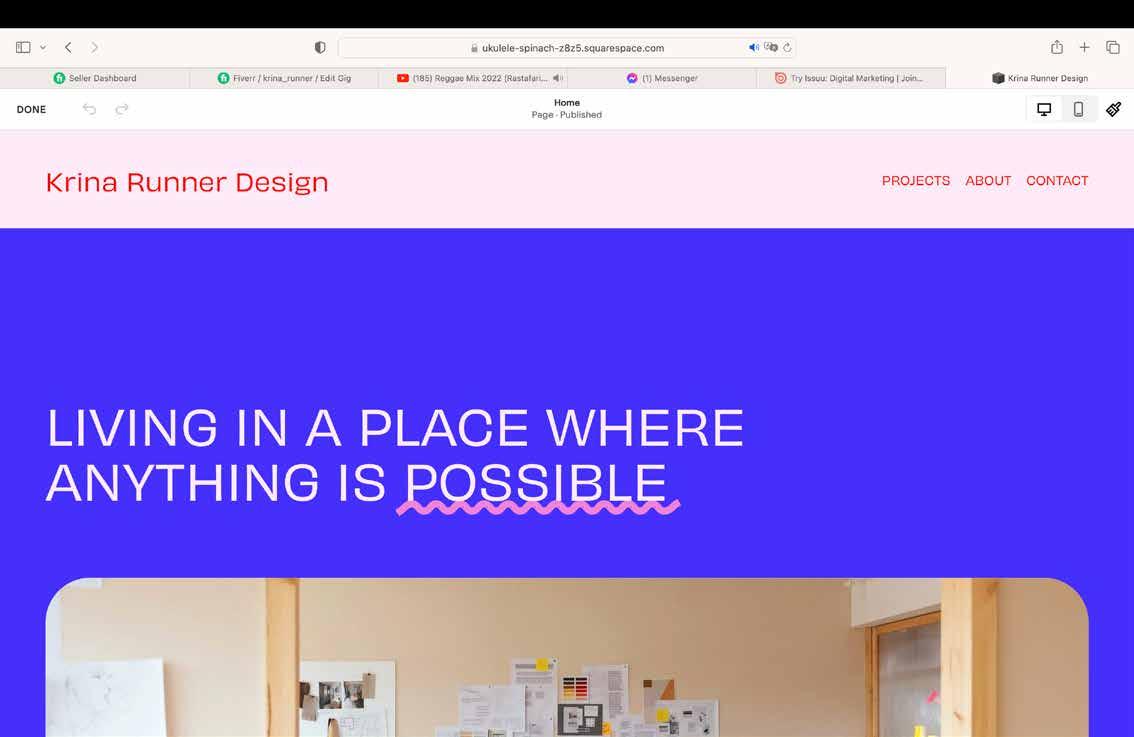Switch to the Messenger tab
The height and width of the screenshot is (737, 1134).
[x=662, y=78]
